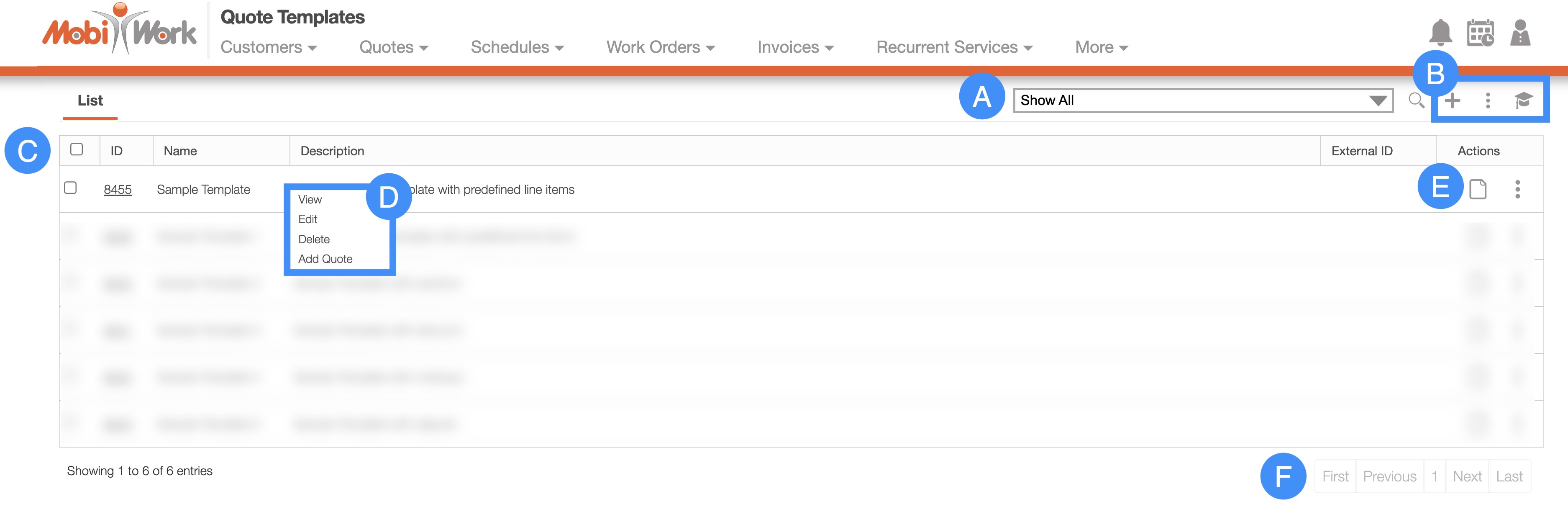This screenshot has width=1568, height=530.
Task: Open the graduation cap help icon
Action: (1523, 100)
